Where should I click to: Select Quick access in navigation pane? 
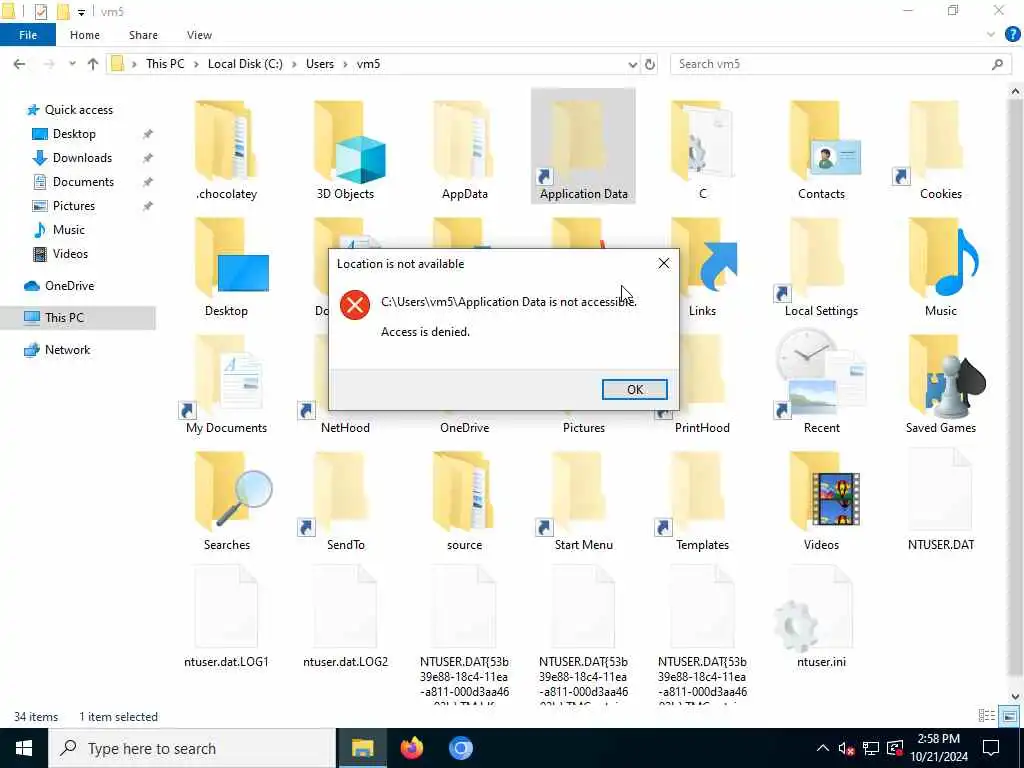point(78,110)
